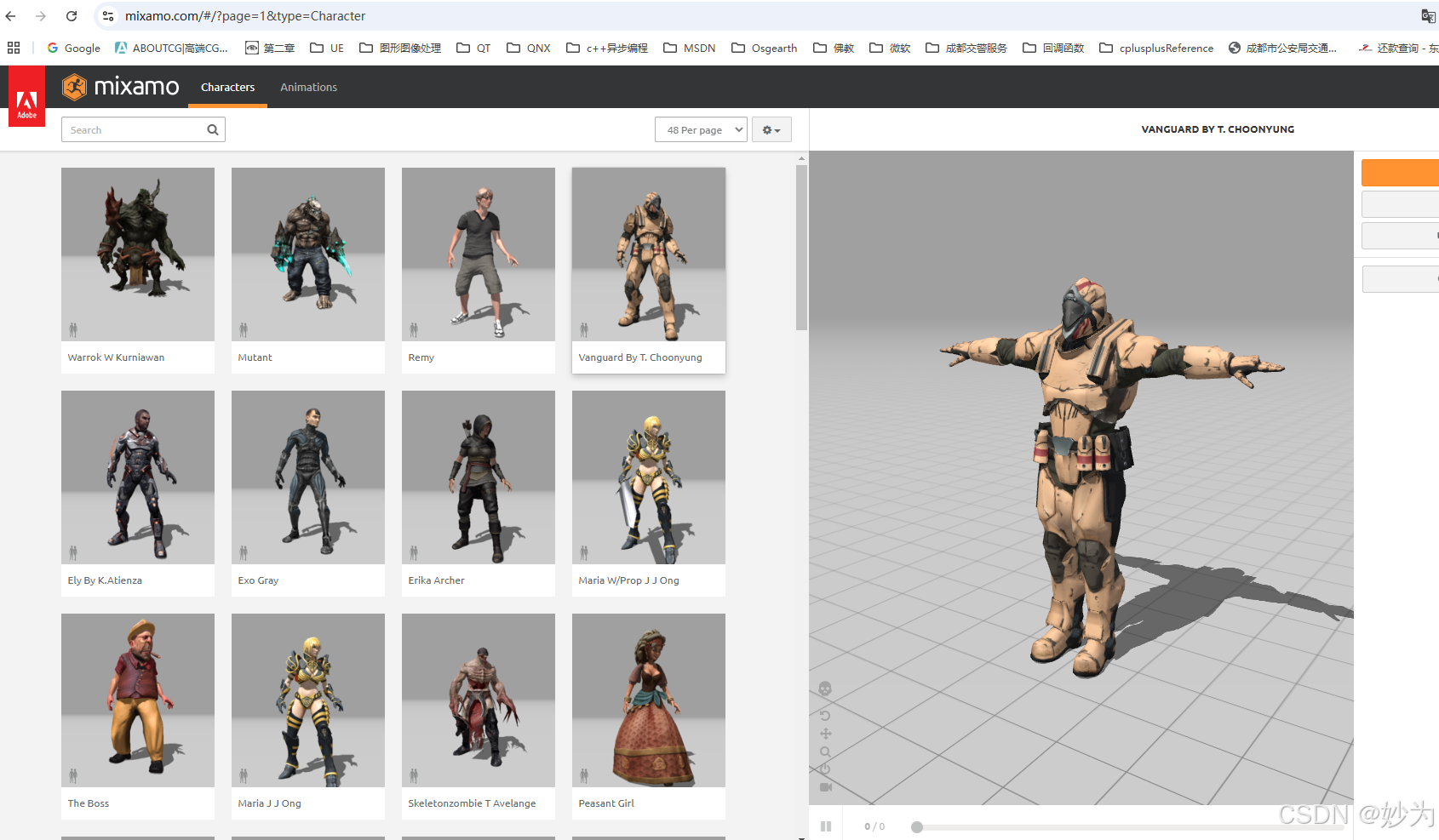Click the 'Maria J J Ong' label

pos(269,803)
